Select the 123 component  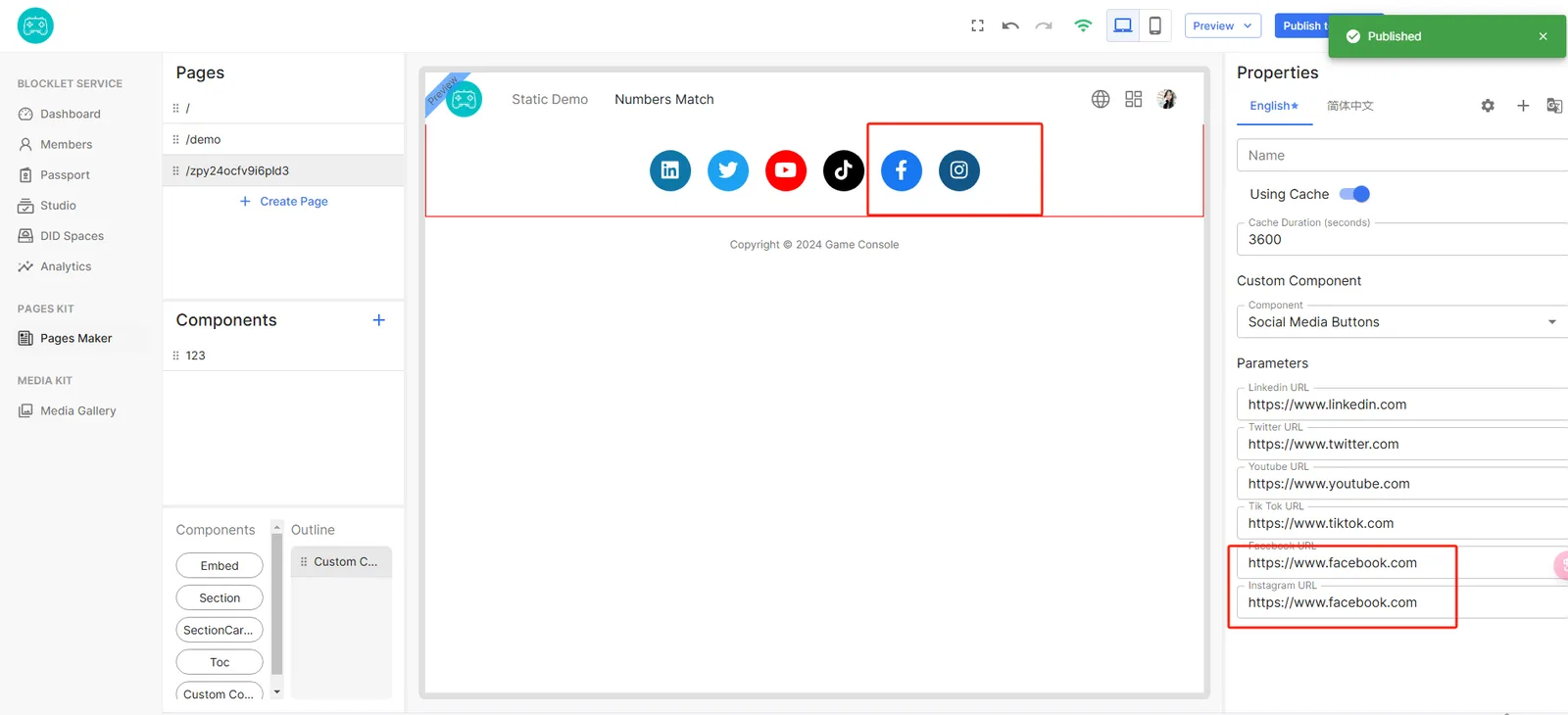pos(283,356)
